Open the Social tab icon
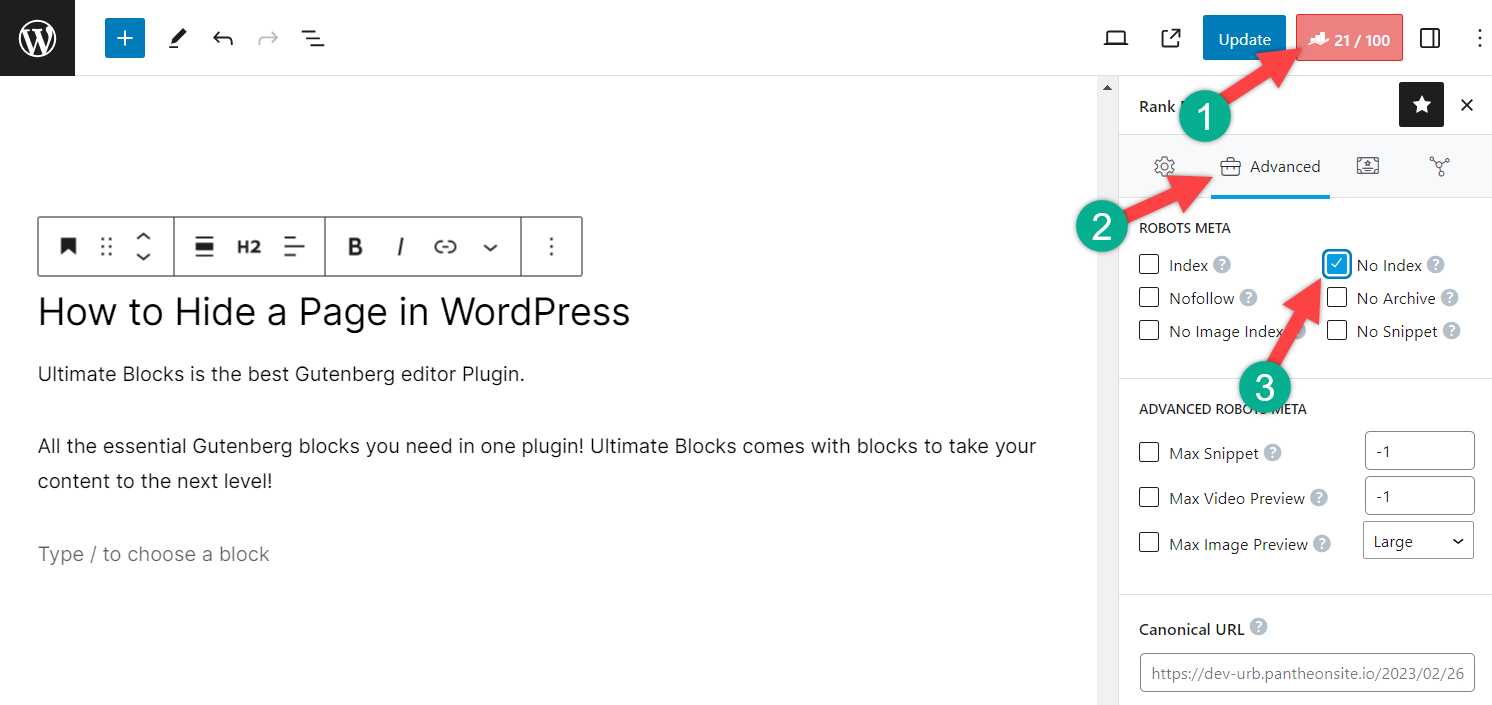This screenshot has height=705, width=1492. [x=1440, y=167]
